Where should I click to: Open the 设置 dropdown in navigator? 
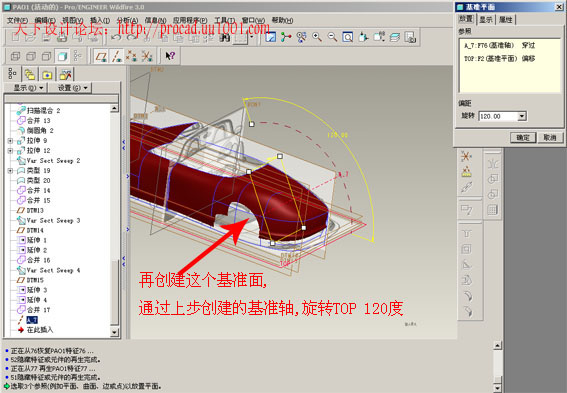pyautogui.click(x=70, y=88)
